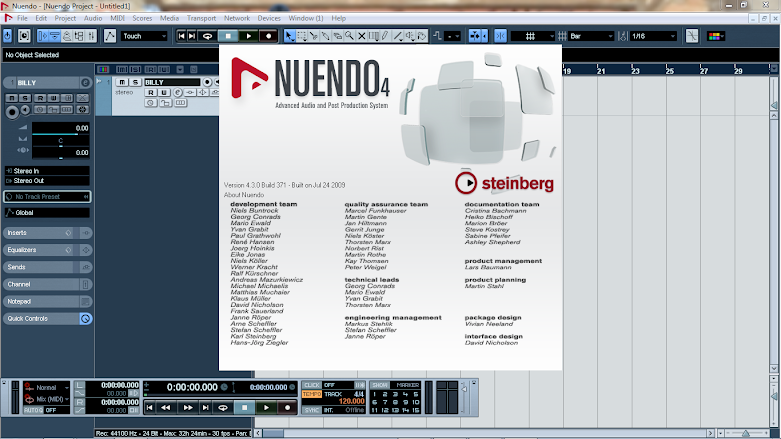Open the No Track Preset selector
The height and width of the screenshot is (439, 781).
[x=47, y=197]
